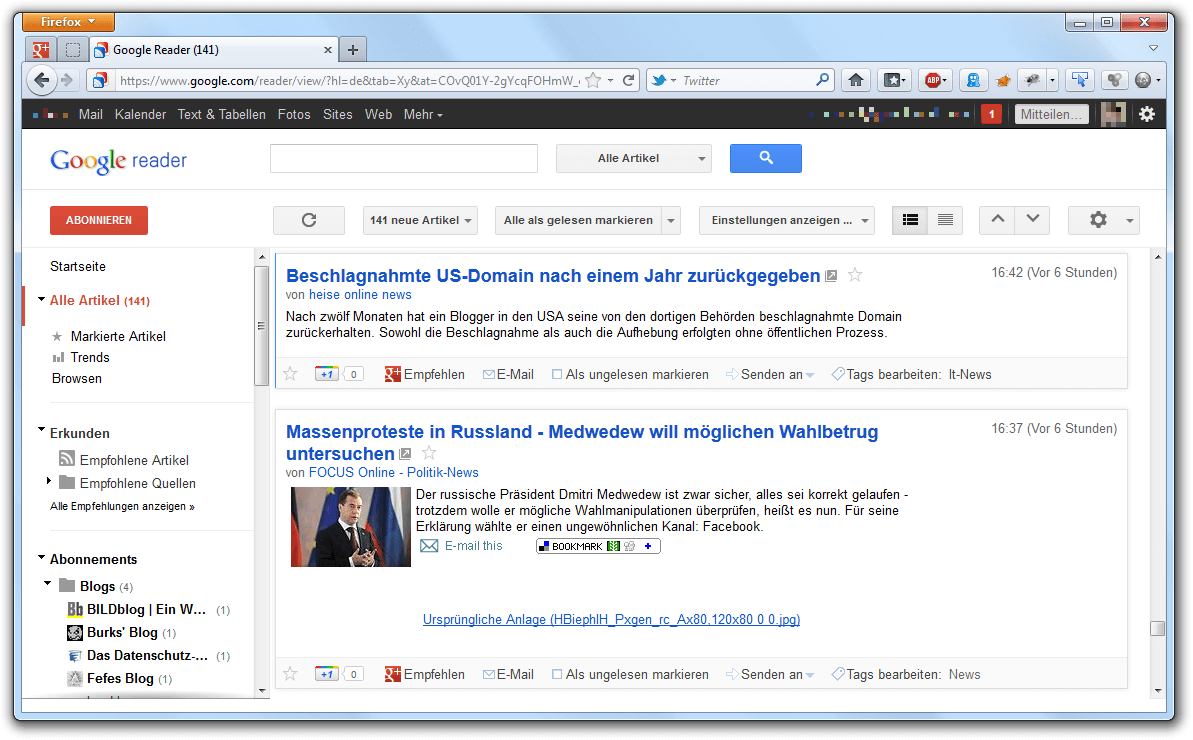The width and height of the screenshot is (1193, 740).
Task: Click the ABONNIEREN button
Action: click(99, 221)
